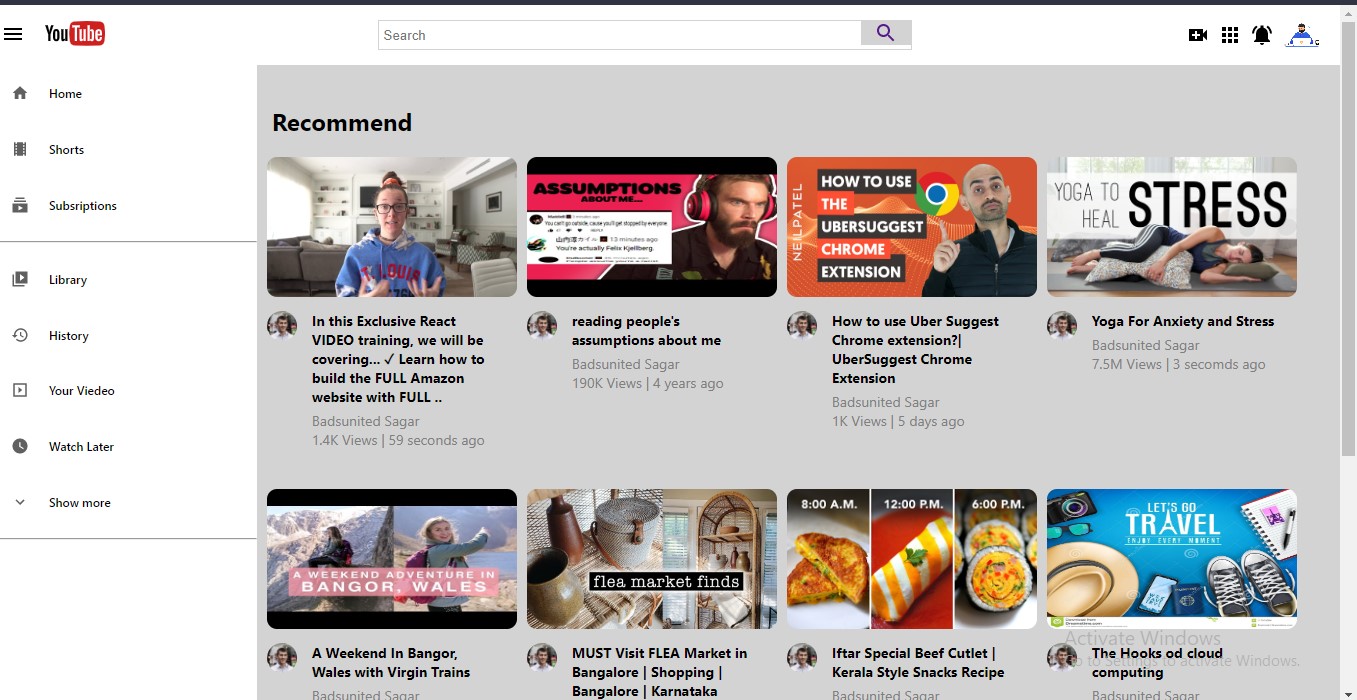Expand the Show more chevron
This screenshot has height=700, width=1357.
click(20, 502)
